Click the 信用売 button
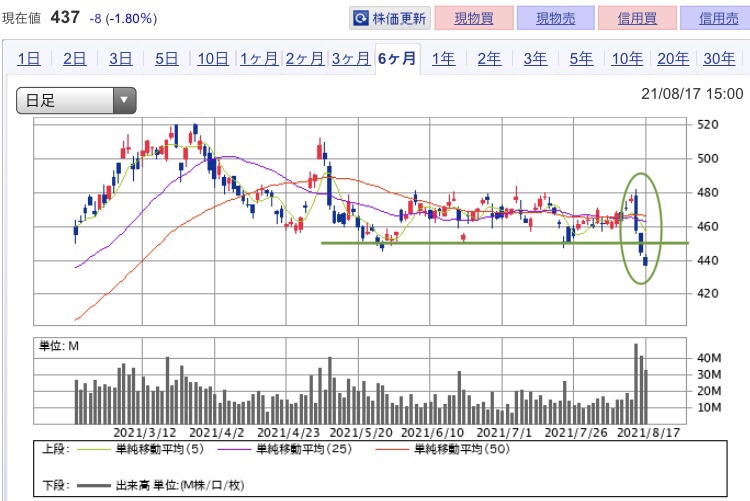 712,18
